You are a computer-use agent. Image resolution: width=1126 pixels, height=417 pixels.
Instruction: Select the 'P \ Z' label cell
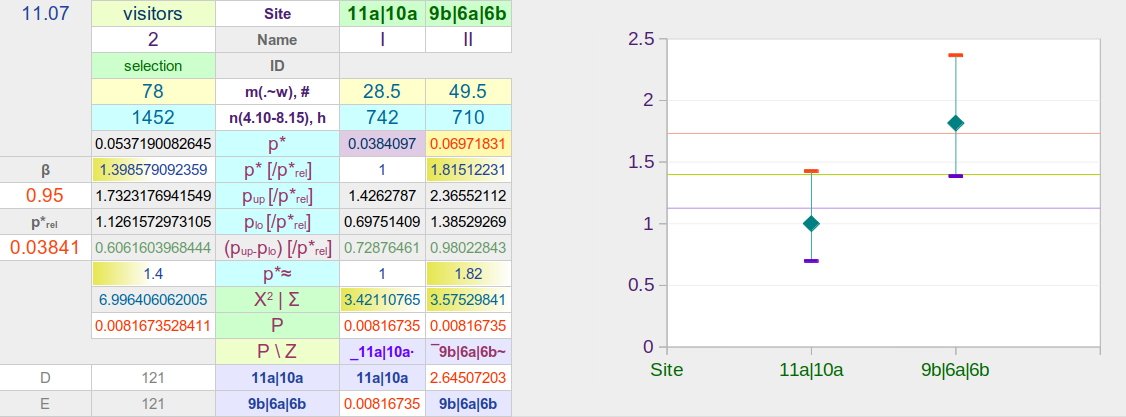point(277,351)
